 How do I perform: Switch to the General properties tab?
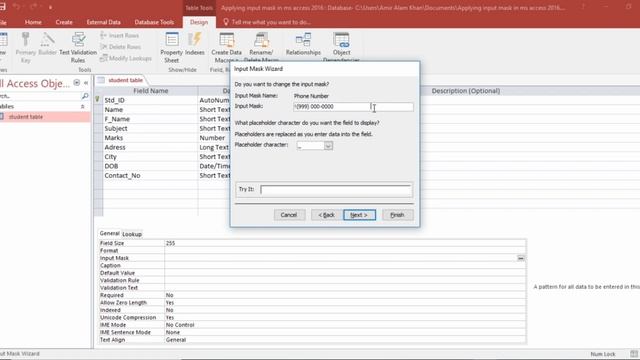[109, 233]
